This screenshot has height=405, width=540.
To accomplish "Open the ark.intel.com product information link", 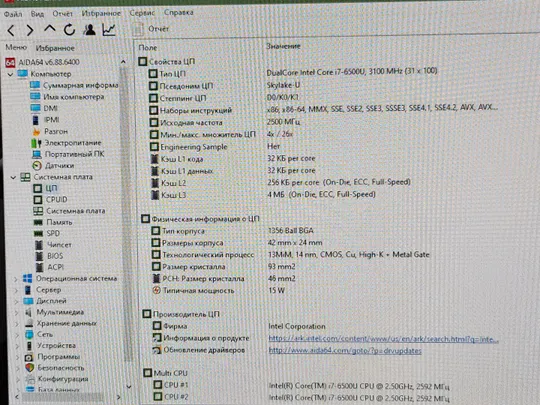I will click(x=383, y=339).
